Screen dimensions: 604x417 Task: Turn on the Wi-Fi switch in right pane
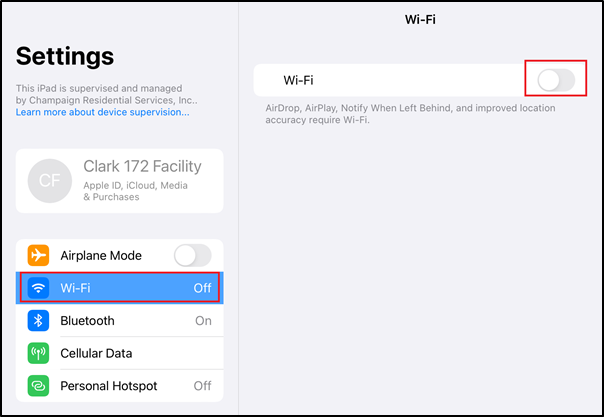(x=556, y=80)
